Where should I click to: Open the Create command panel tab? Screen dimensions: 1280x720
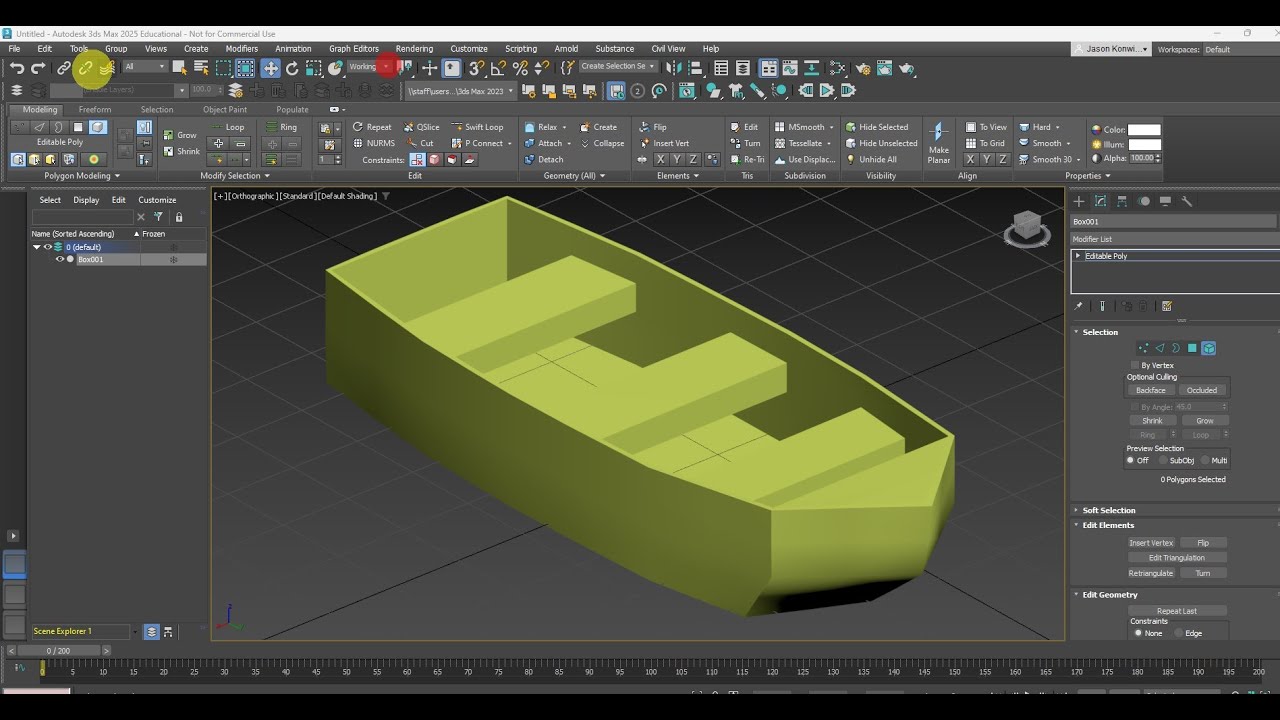1079,201
